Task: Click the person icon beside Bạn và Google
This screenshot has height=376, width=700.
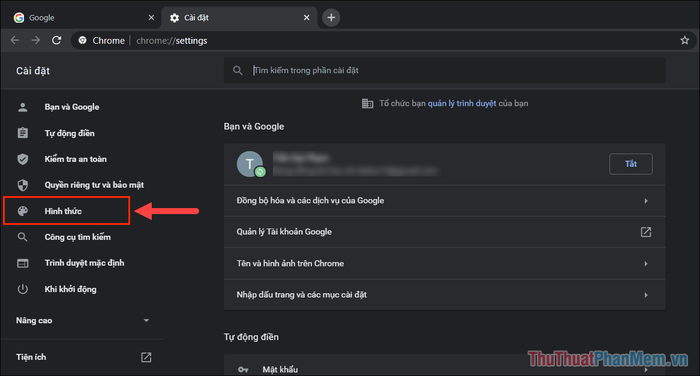Action: pyautogui.click(x=22, y=107)
